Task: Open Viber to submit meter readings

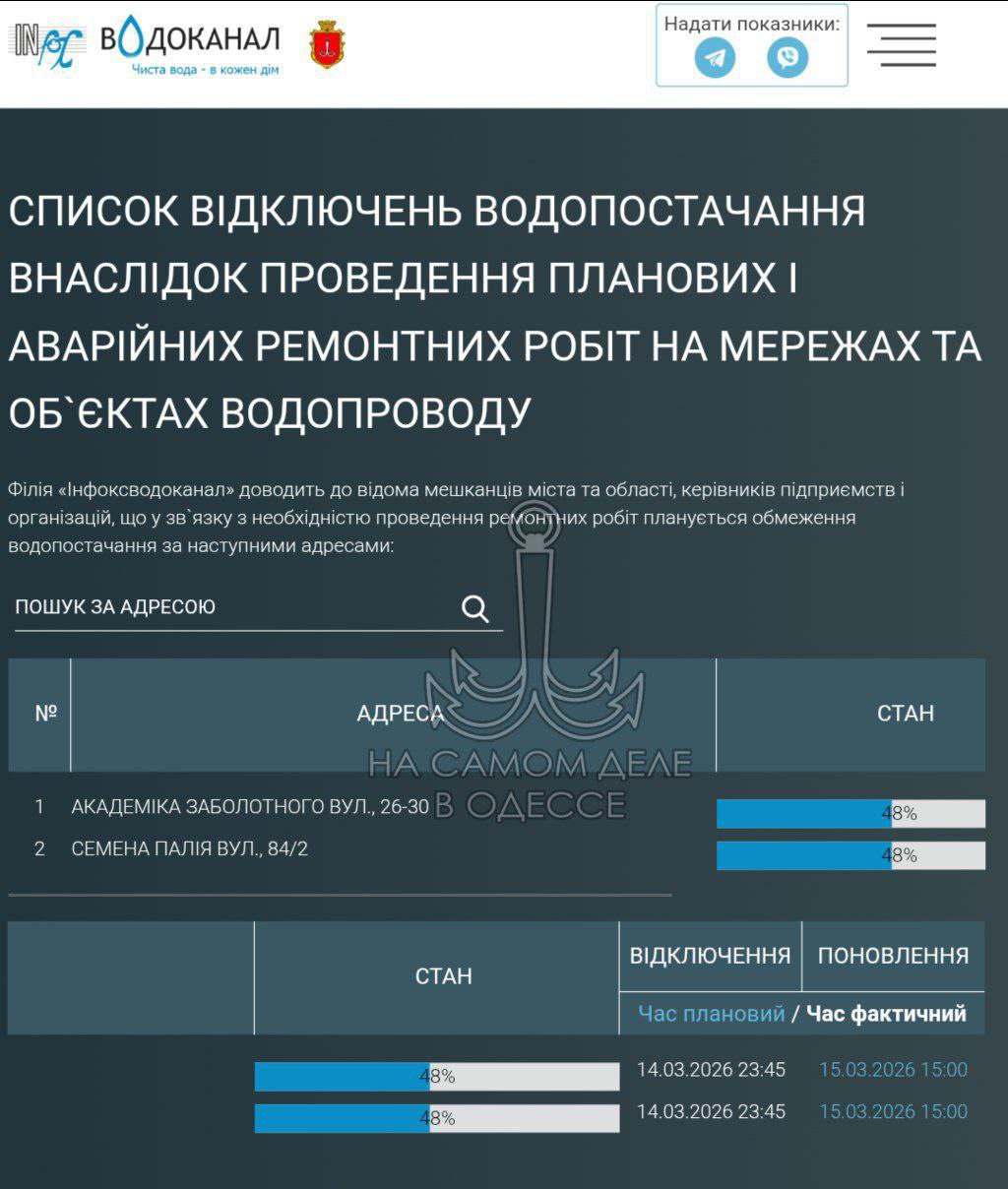Action: click(x=787, y=58)
